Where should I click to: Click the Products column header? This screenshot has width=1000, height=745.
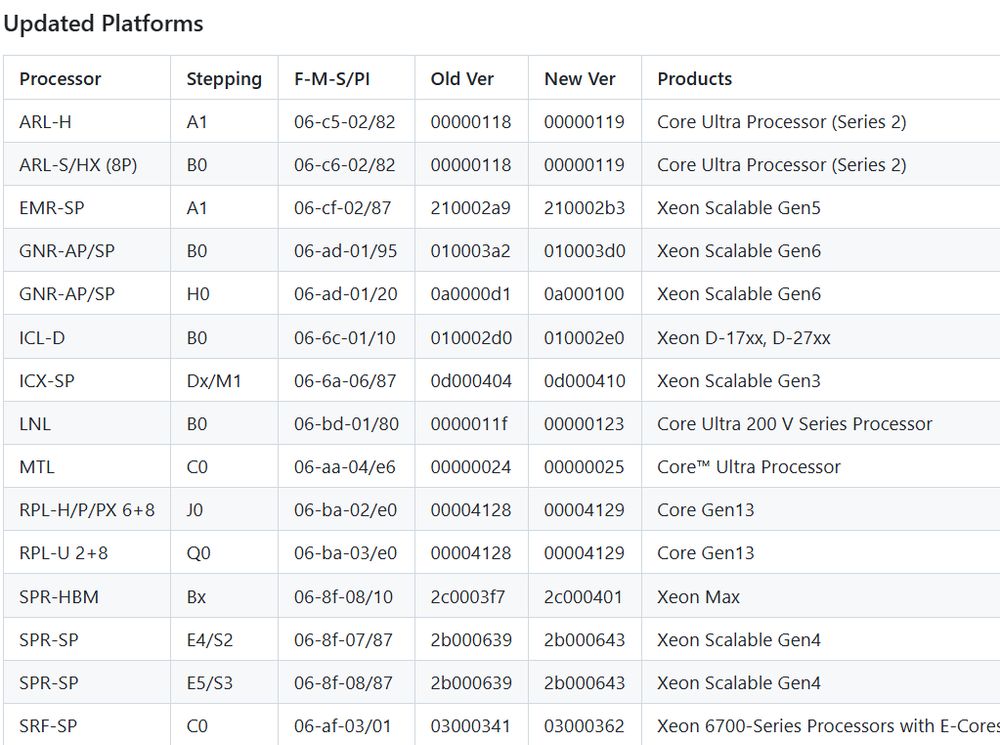694,79
